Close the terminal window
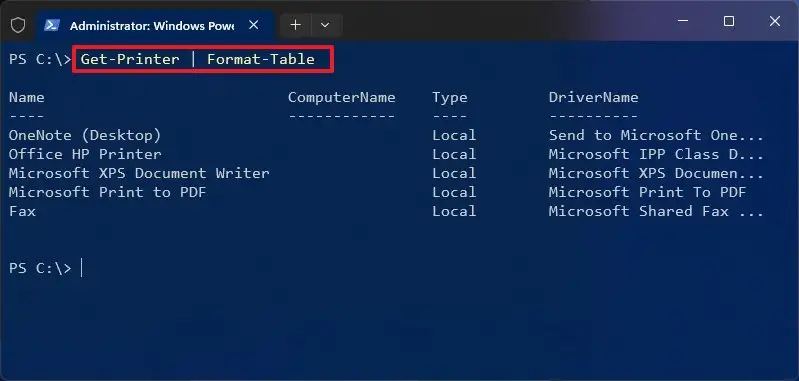The height and width of the screenshot is (381, 799). 775,21
